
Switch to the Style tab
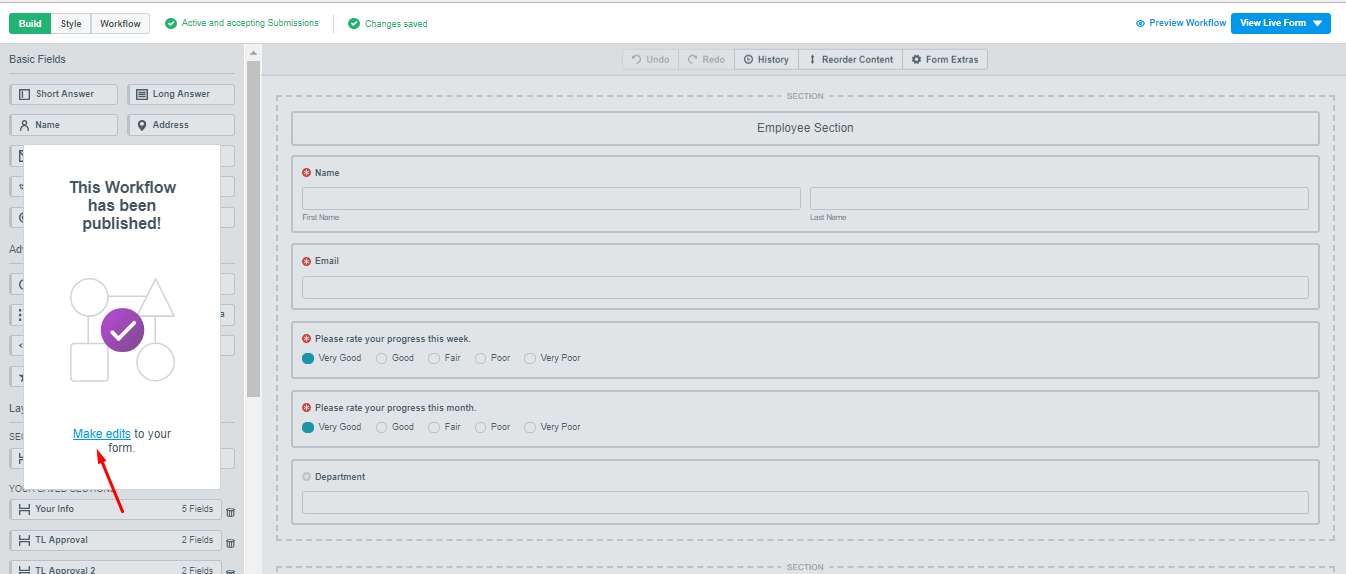(x=71, y=23)
